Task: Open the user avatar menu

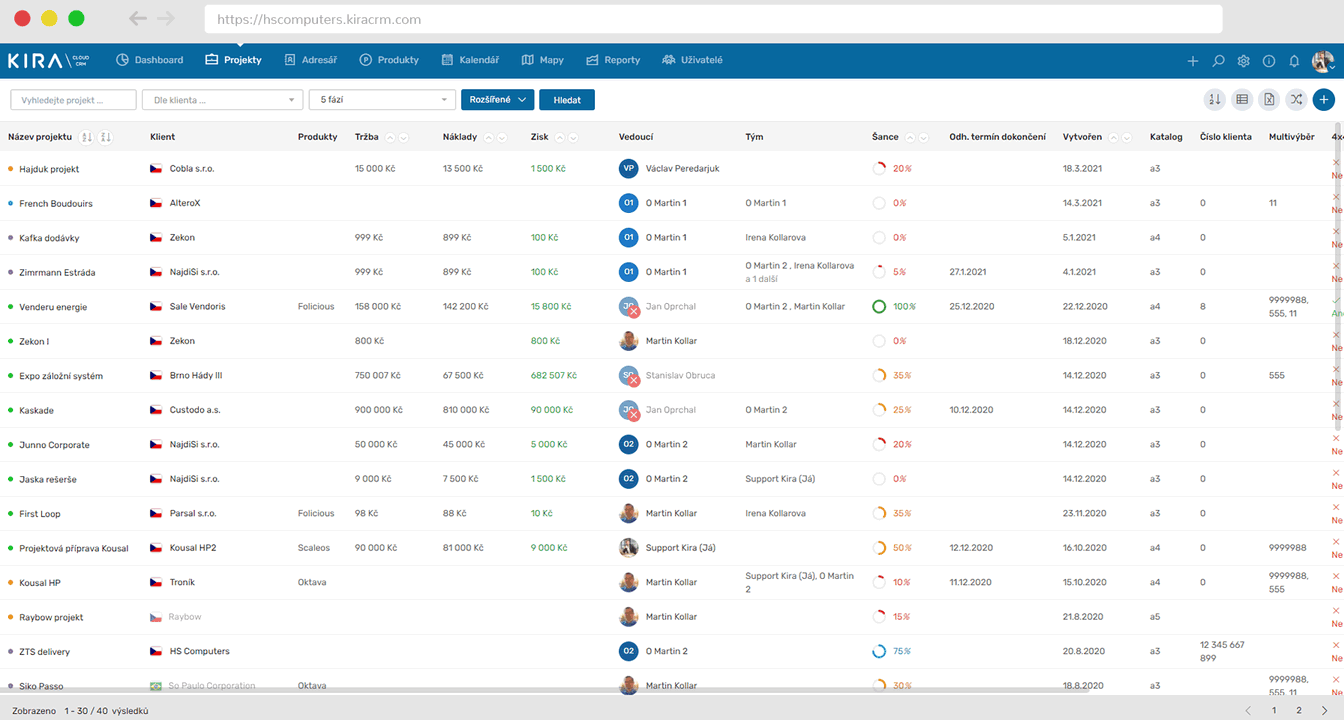Action: point(1323,61)
